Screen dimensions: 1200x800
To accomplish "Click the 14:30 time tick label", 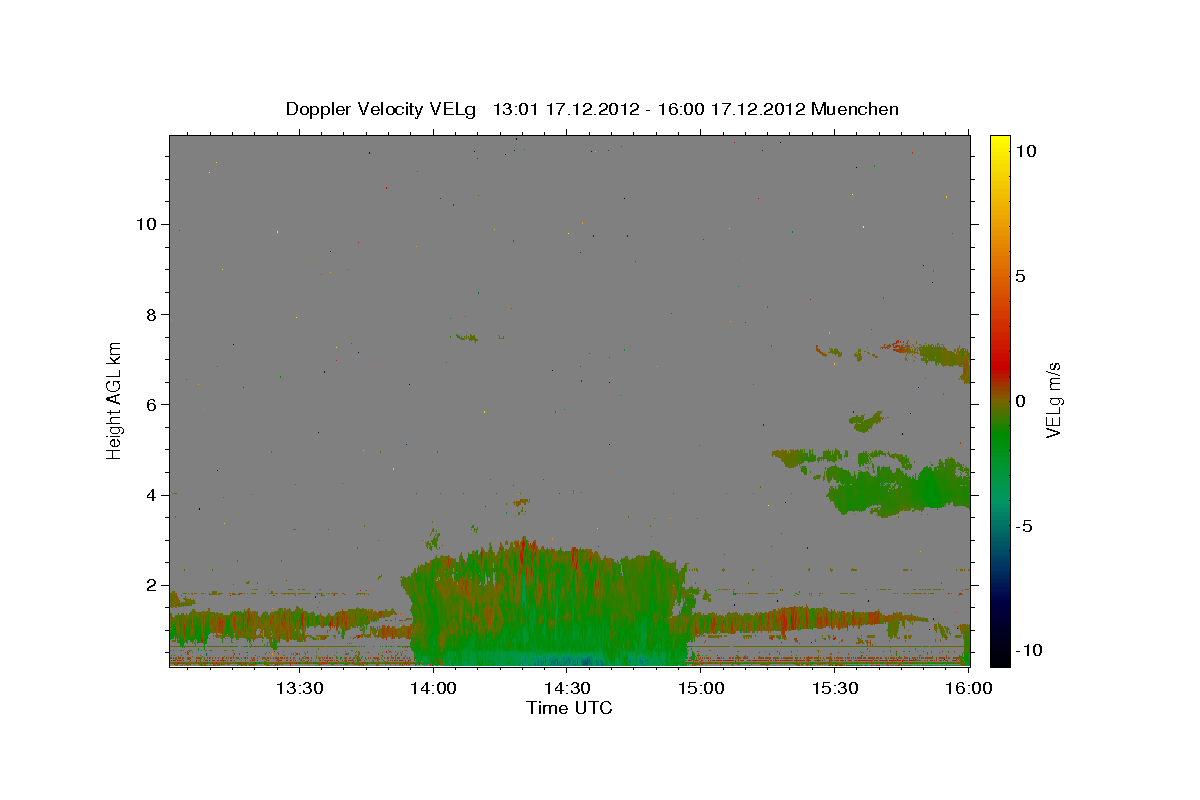I will (568, 688).
